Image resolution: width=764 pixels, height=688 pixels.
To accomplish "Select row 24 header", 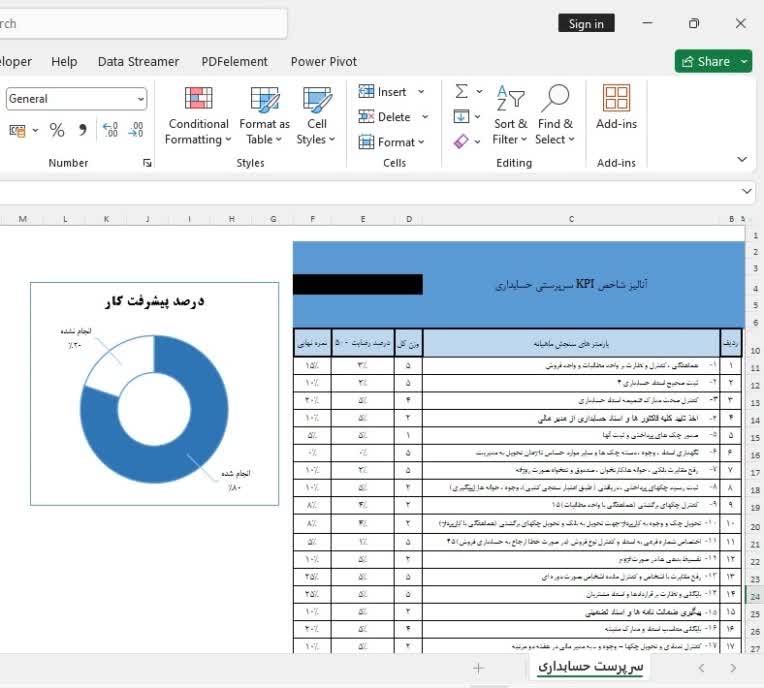I will click(755, 596).
